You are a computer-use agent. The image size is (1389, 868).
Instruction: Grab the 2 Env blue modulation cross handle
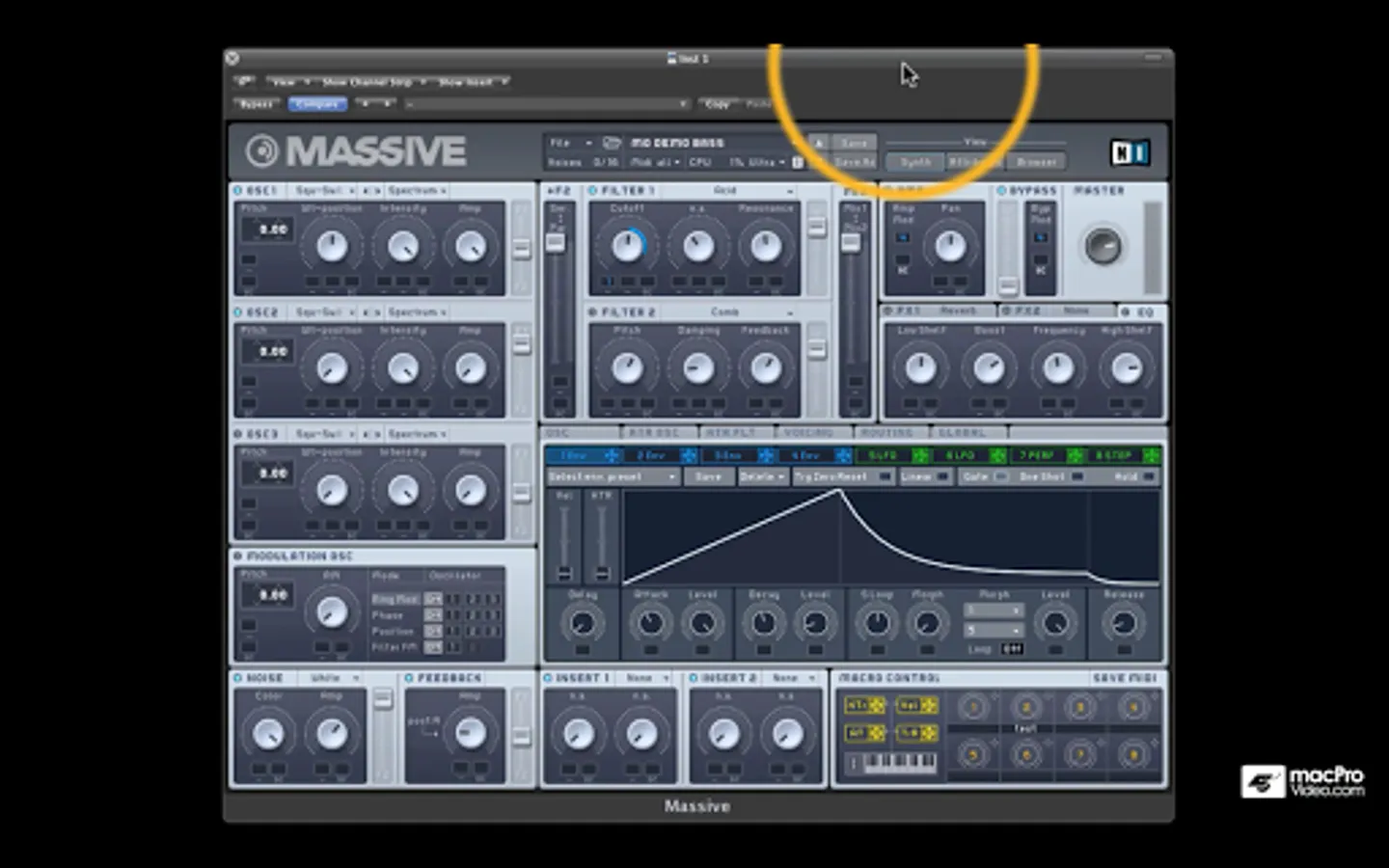coord(689,455)
